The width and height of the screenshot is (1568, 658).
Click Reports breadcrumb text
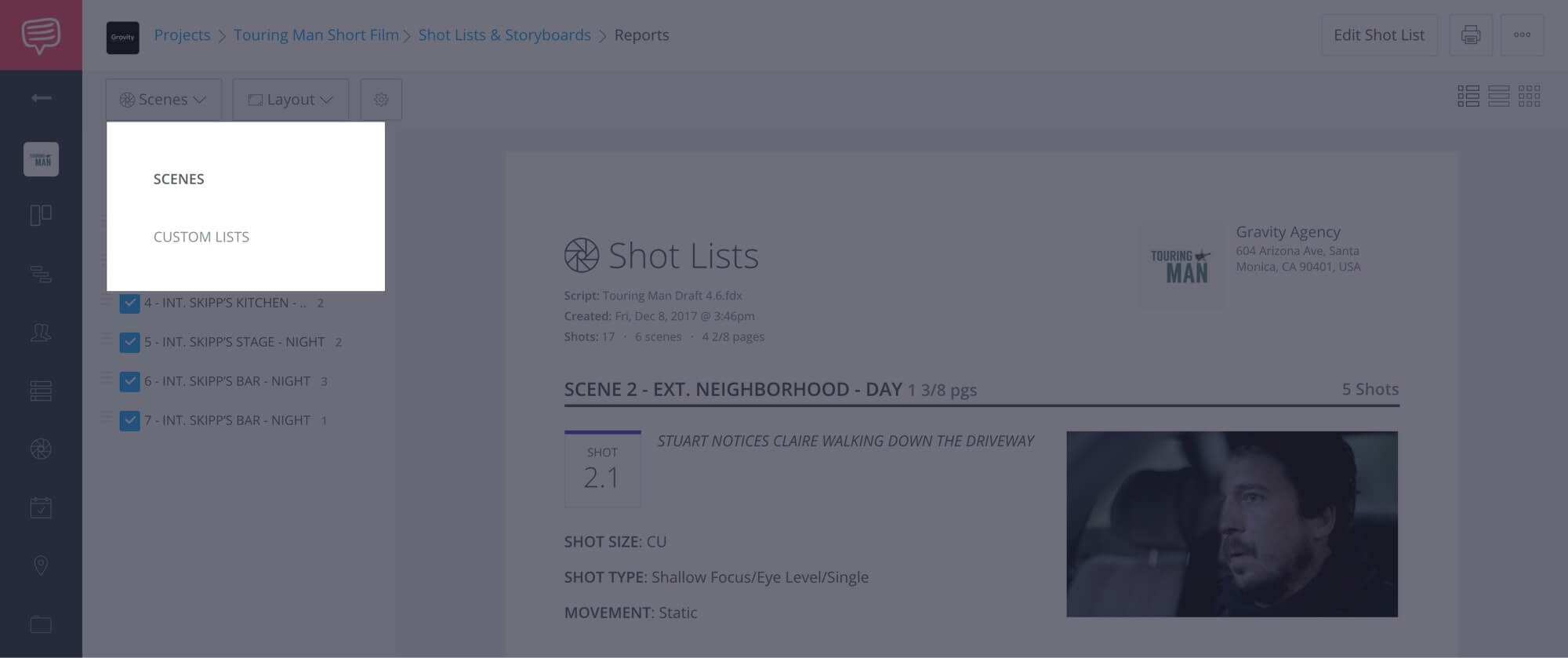pos(641,35)
